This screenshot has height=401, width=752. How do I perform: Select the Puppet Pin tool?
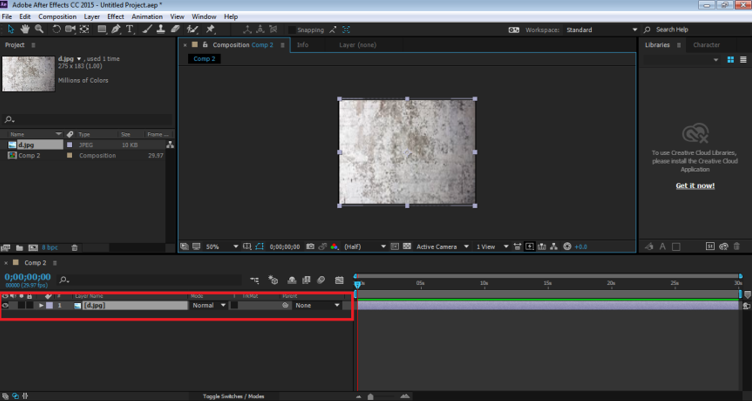[210, 30]
